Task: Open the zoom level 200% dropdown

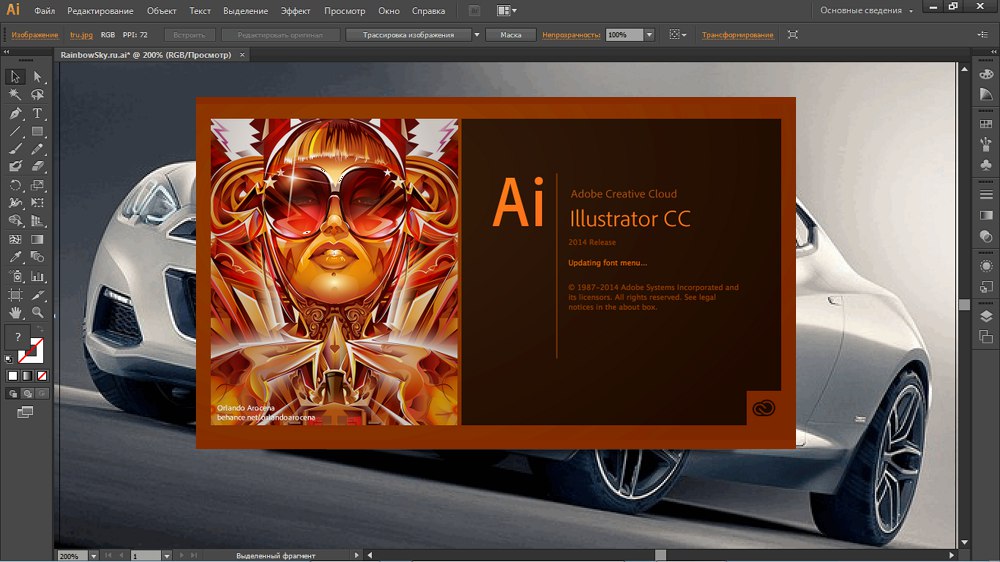Action: 93,556
